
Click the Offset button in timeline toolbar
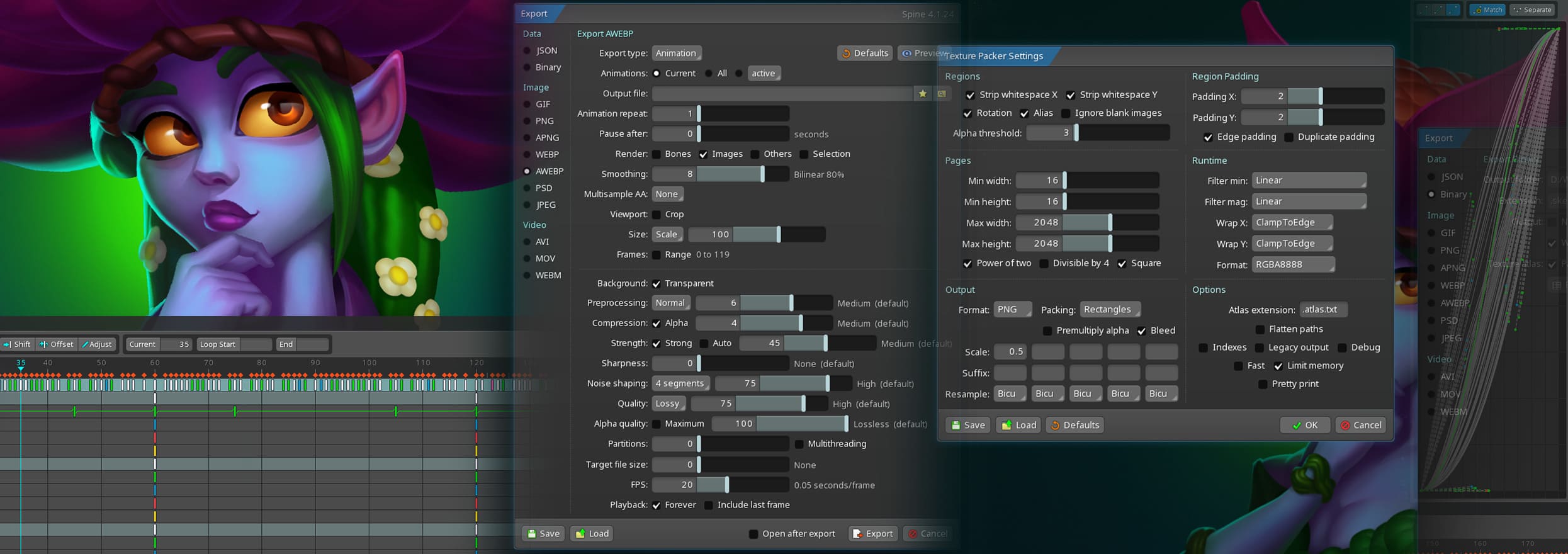[57, 344]
